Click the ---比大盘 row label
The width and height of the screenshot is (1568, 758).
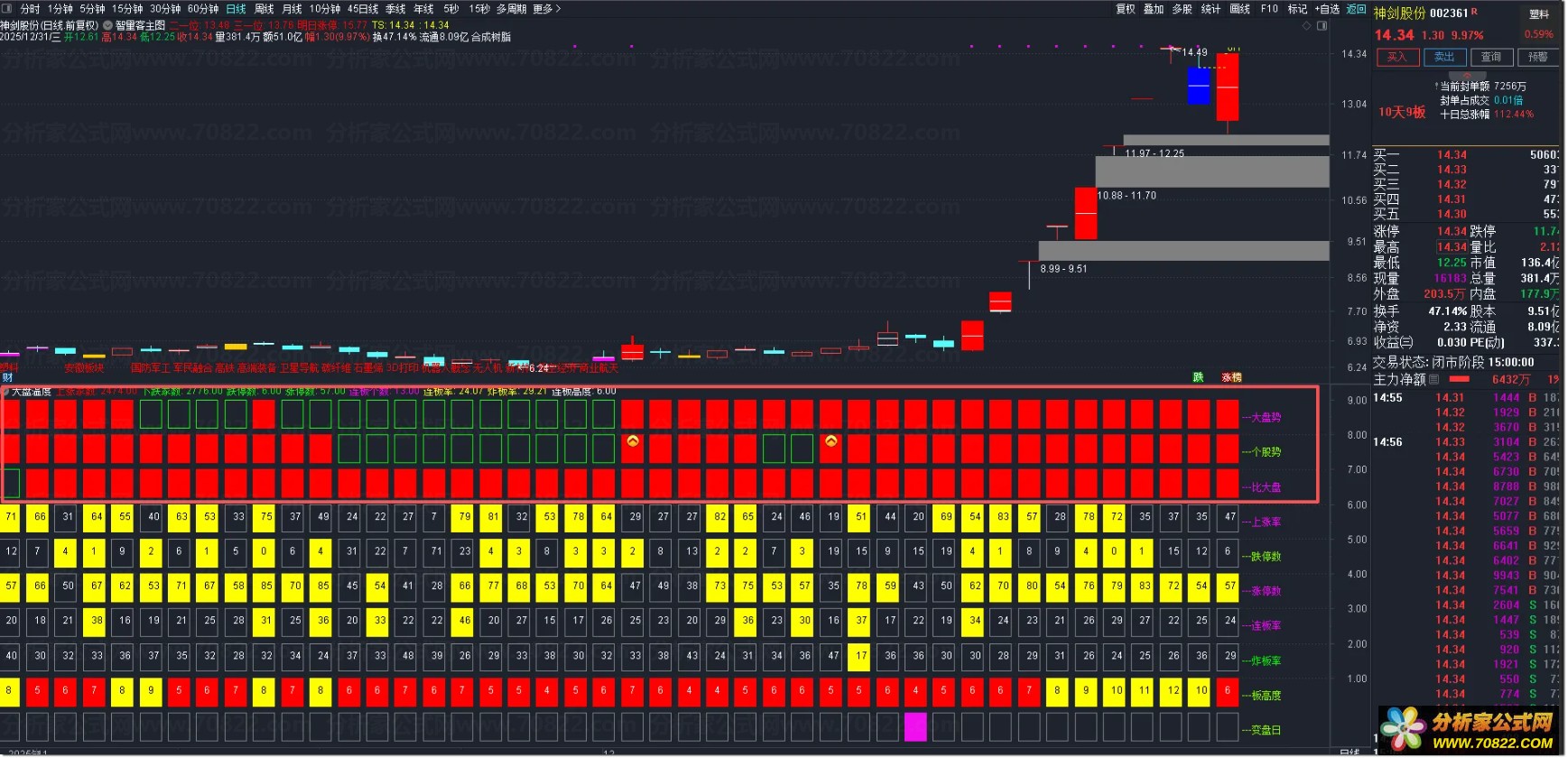point(1262,487)
